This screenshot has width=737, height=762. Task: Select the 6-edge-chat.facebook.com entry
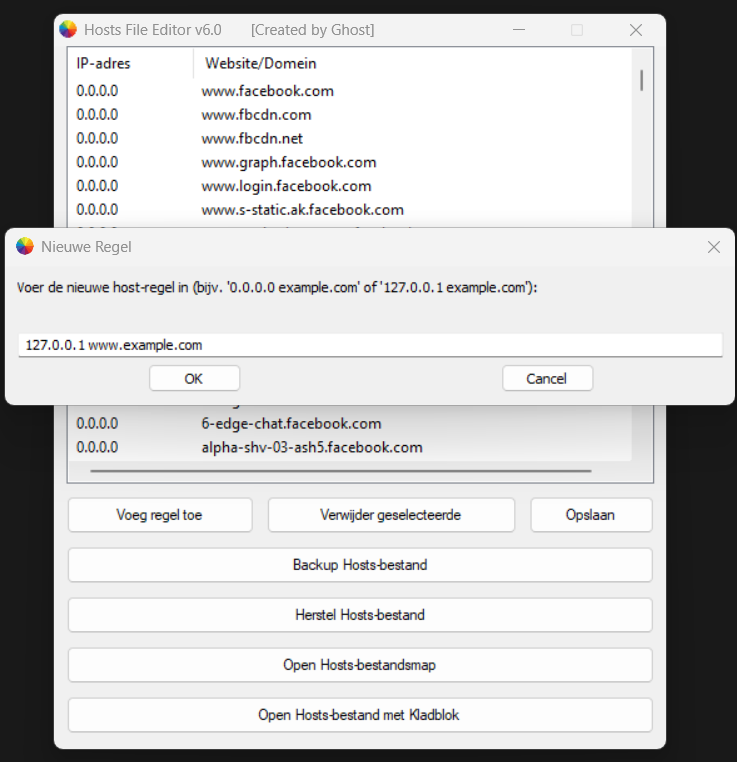[x=350, y=423]
